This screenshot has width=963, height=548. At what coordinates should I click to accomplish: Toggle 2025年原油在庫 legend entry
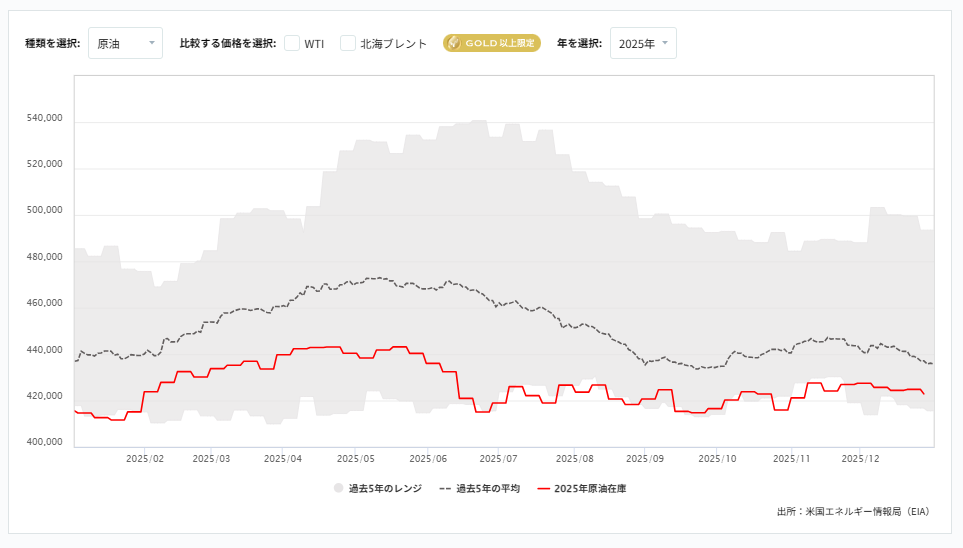(582, 488)
